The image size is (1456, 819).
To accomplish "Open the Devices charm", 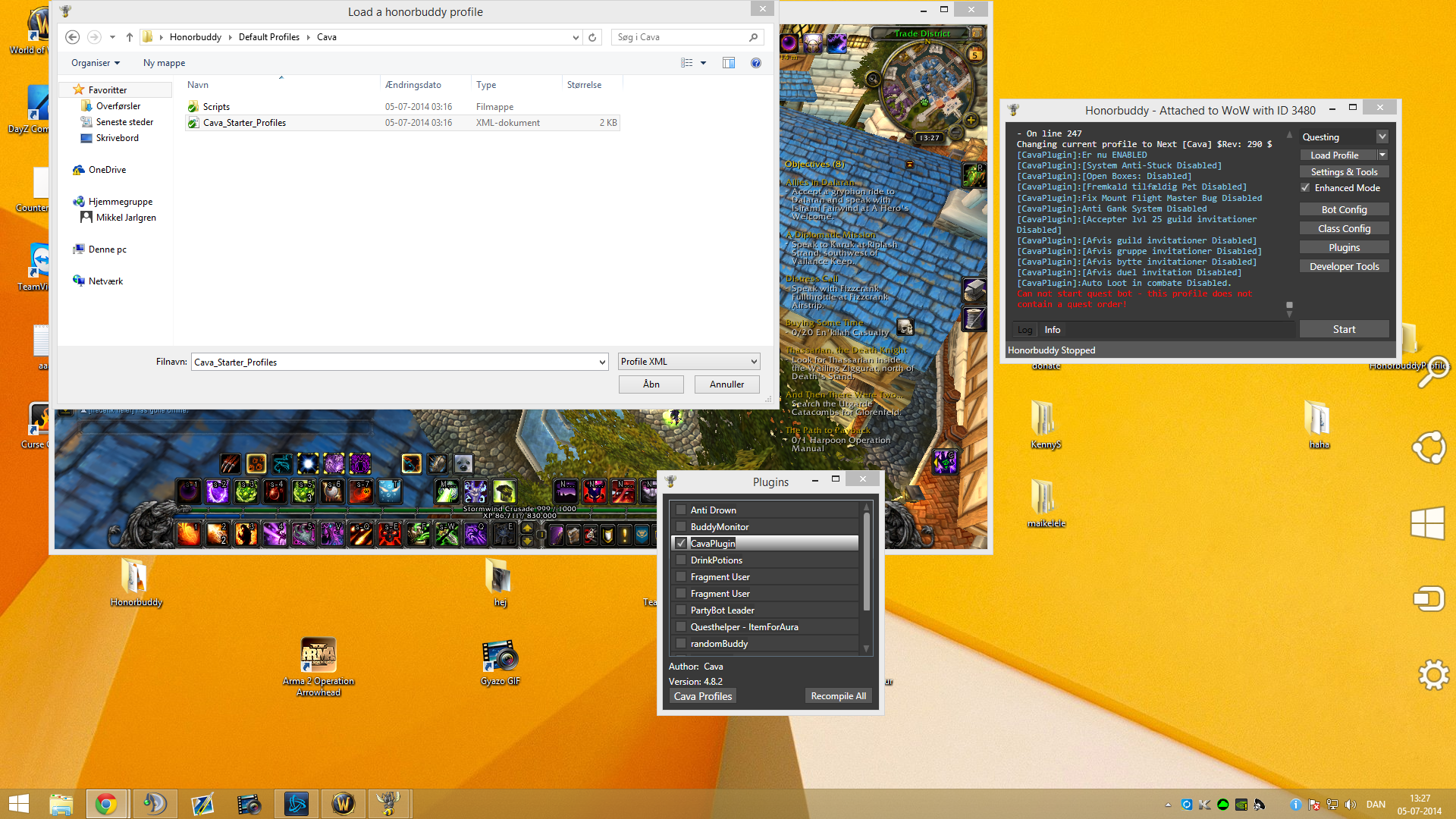I will tap(1429, 598).
